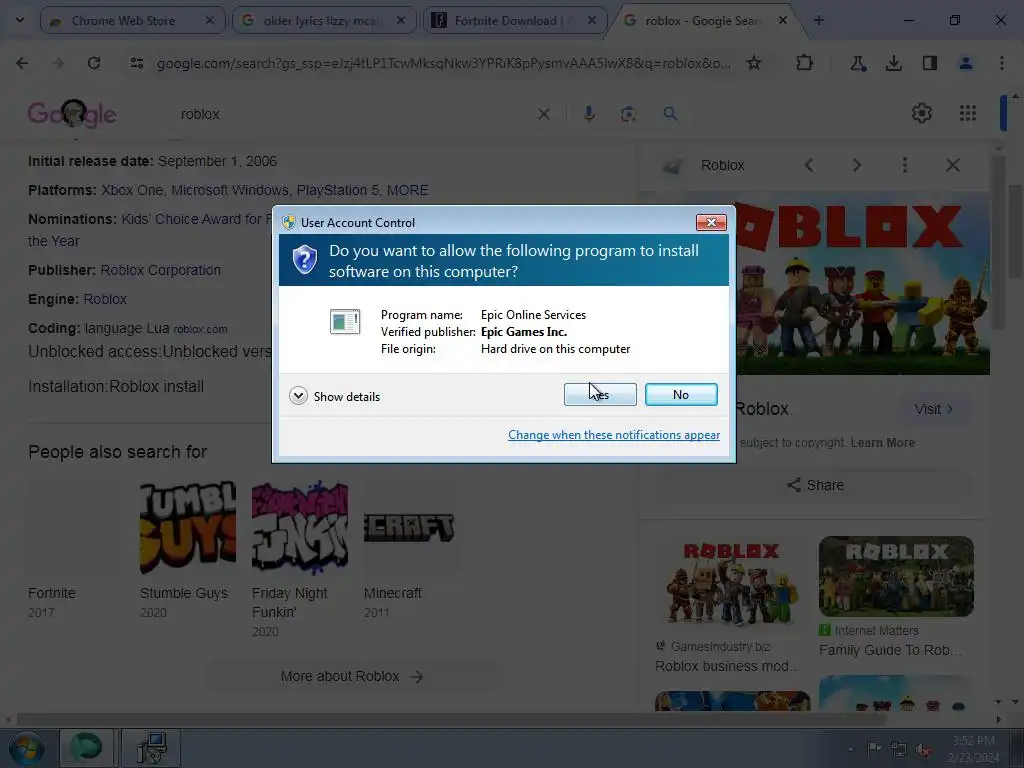Open Google quick settings gear
This screenshot has width=1024, height=768.
click(921, 113)
